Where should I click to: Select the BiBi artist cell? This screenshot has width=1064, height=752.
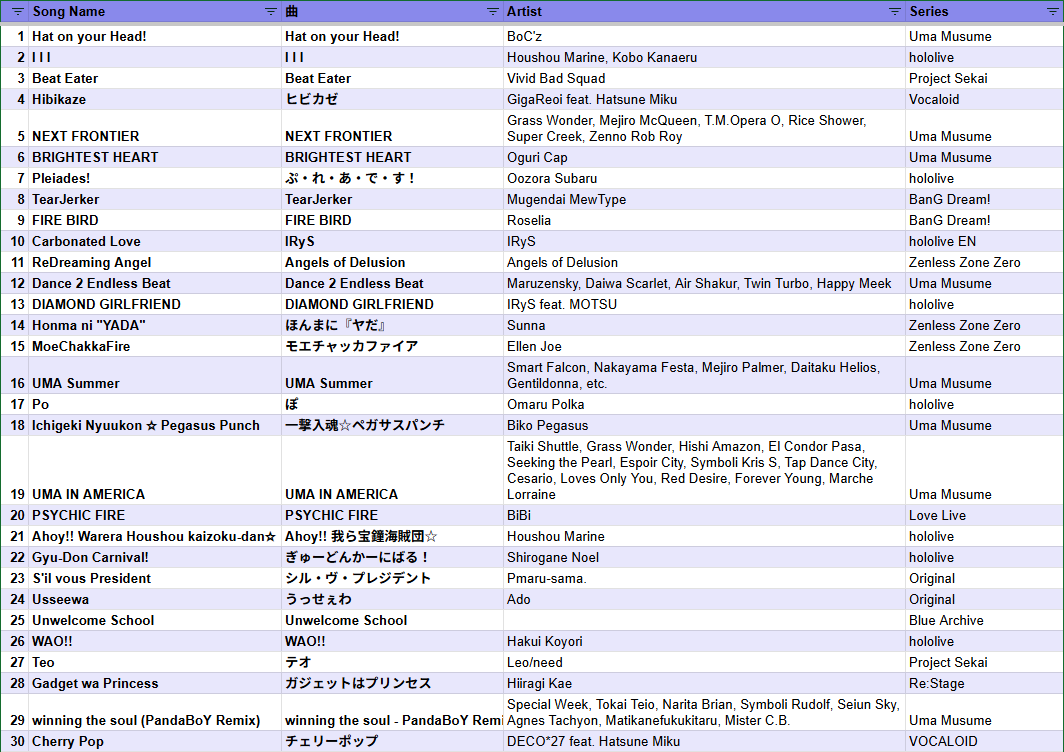(704, 516)
